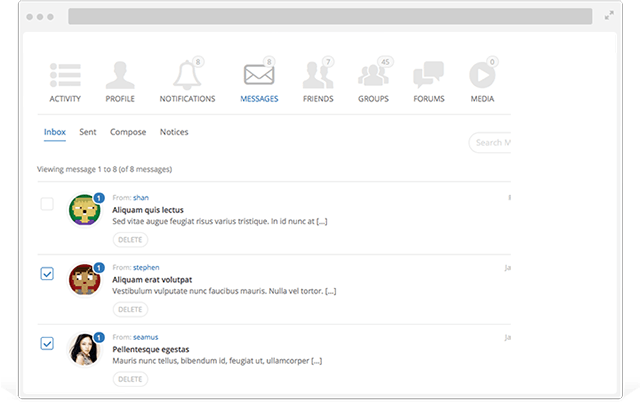Delete the message from shan

click(x=130, y=240)
